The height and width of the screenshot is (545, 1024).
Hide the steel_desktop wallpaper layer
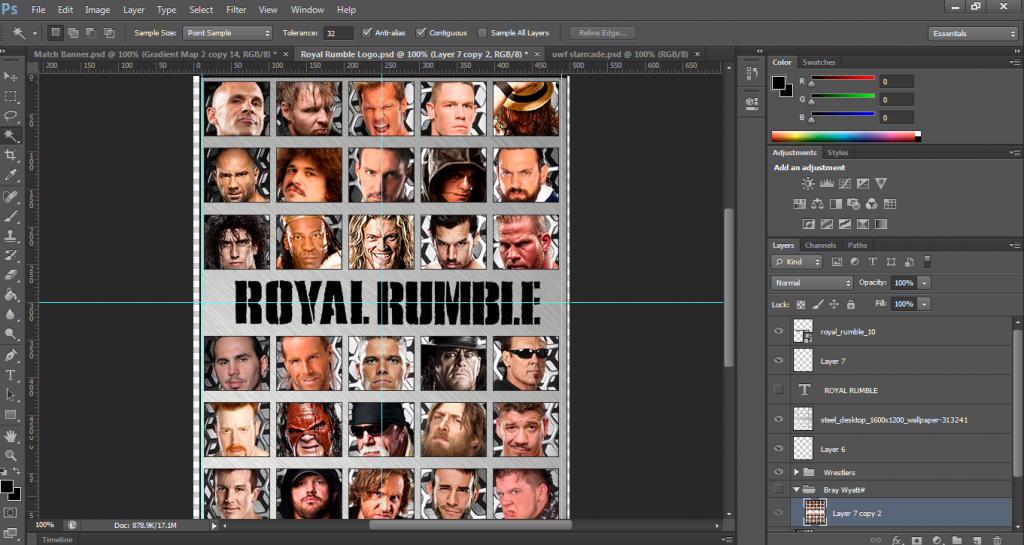[778, 419]
